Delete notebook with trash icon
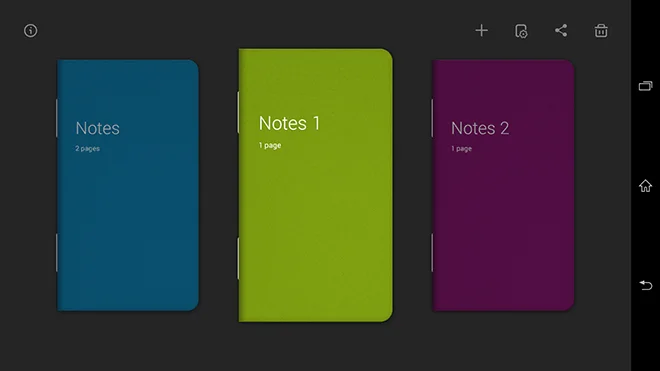The image size is (660, 371). pyautogui.click(x=601, y=30)
